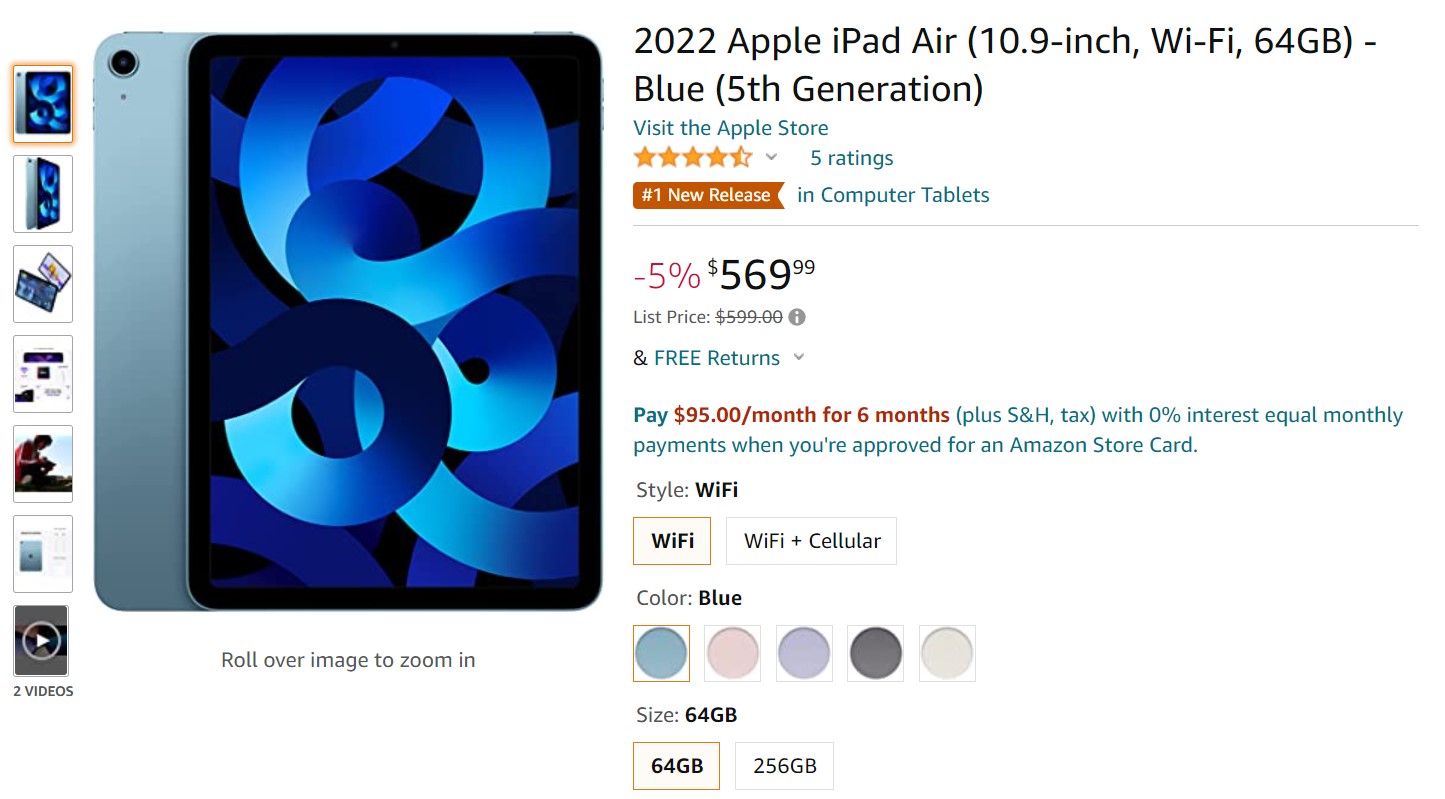The width and height of the screenshot is (1445, 799).
Task: Open the 5 ratings link
Action: click(851, 158)
